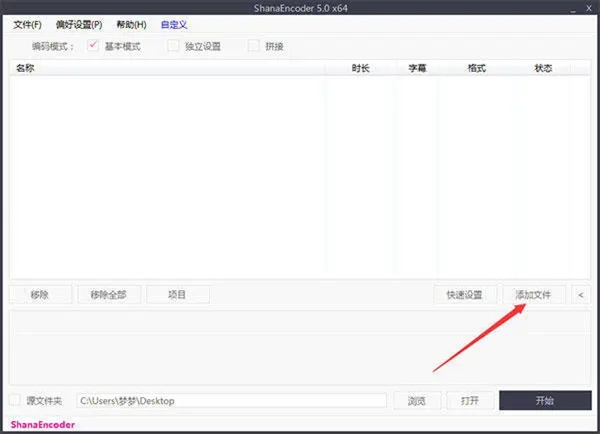Enable the 拼接 checkbox
The width and height of the screenshot is (600, 434).
(x=254, y=46)
